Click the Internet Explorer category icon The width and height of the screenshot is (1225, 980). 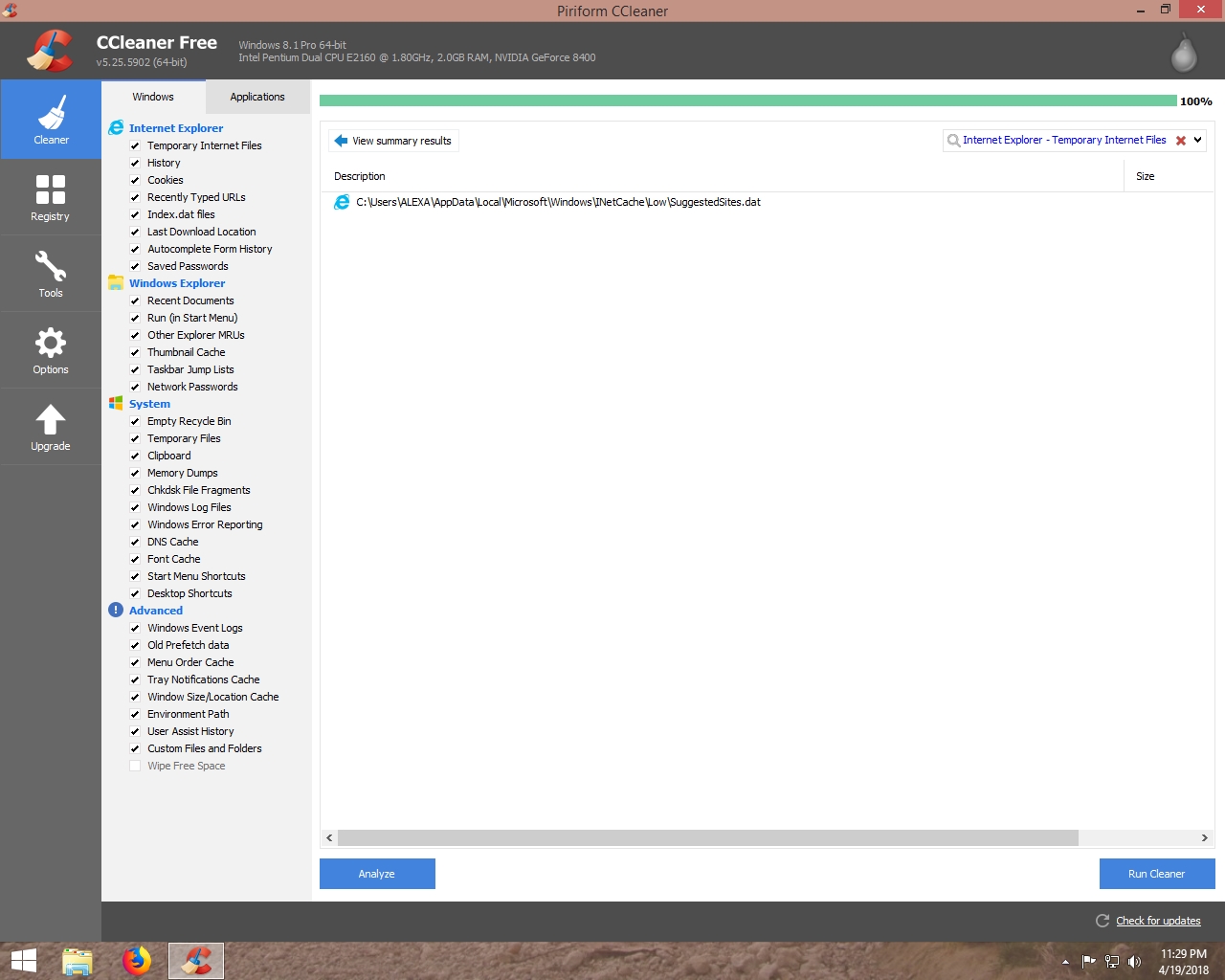click(116, 127)
